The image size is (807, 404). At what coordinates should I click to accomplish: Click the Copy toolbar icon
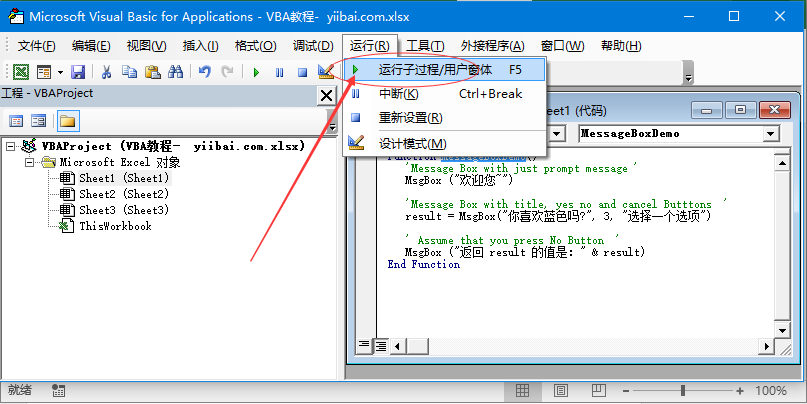coord(129,72)
